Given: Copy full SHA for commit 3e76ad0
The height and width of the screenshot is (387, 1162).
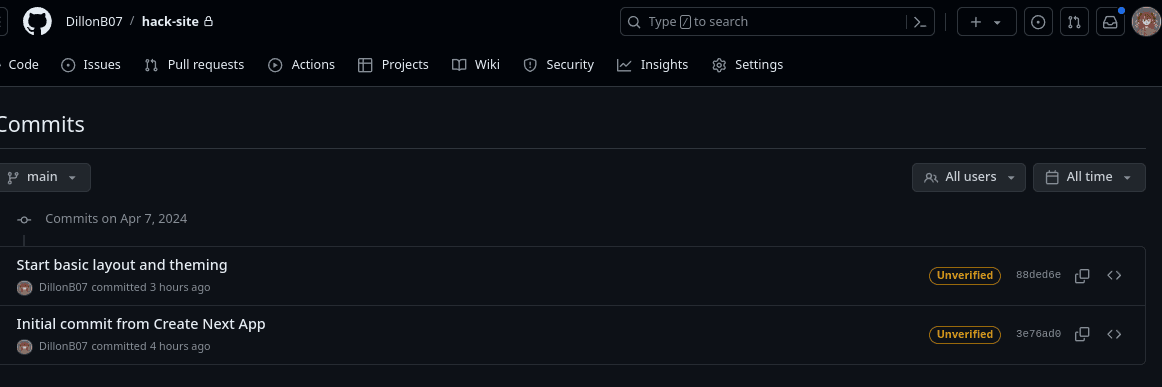Looking at the screenshot, I should click(1082, 334).
